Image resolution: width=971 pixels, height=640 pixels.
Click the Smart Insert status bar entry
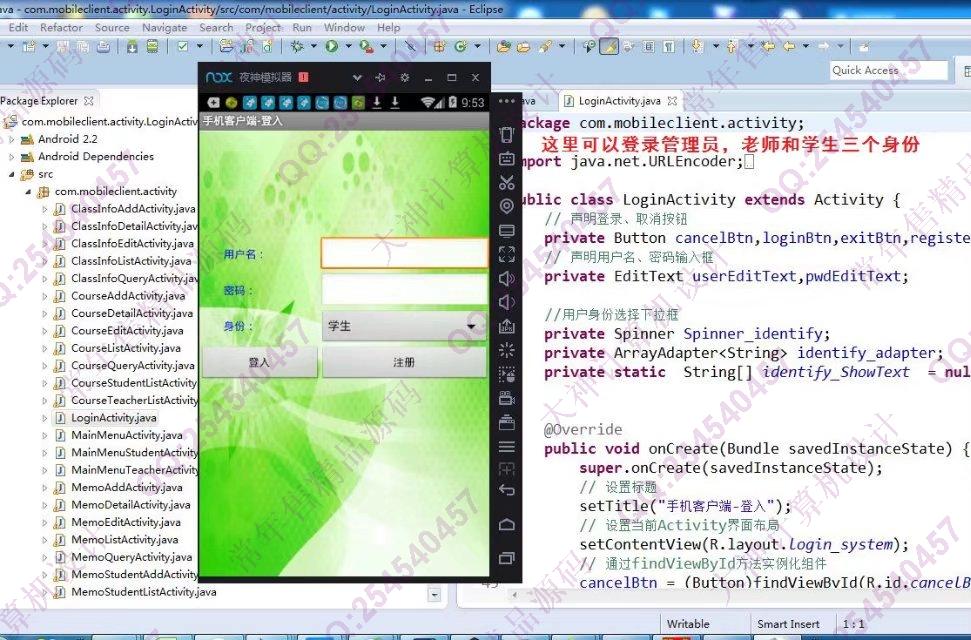(788, 624)
